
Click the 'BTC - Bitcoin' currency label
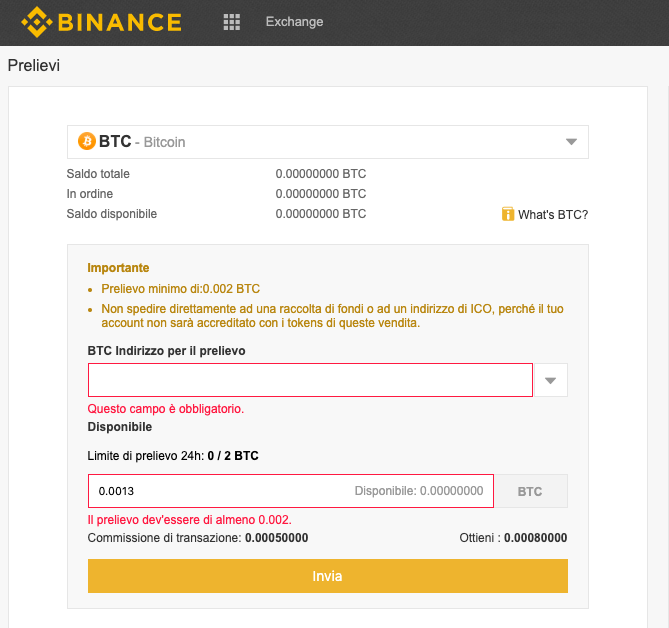coord(142,142)
